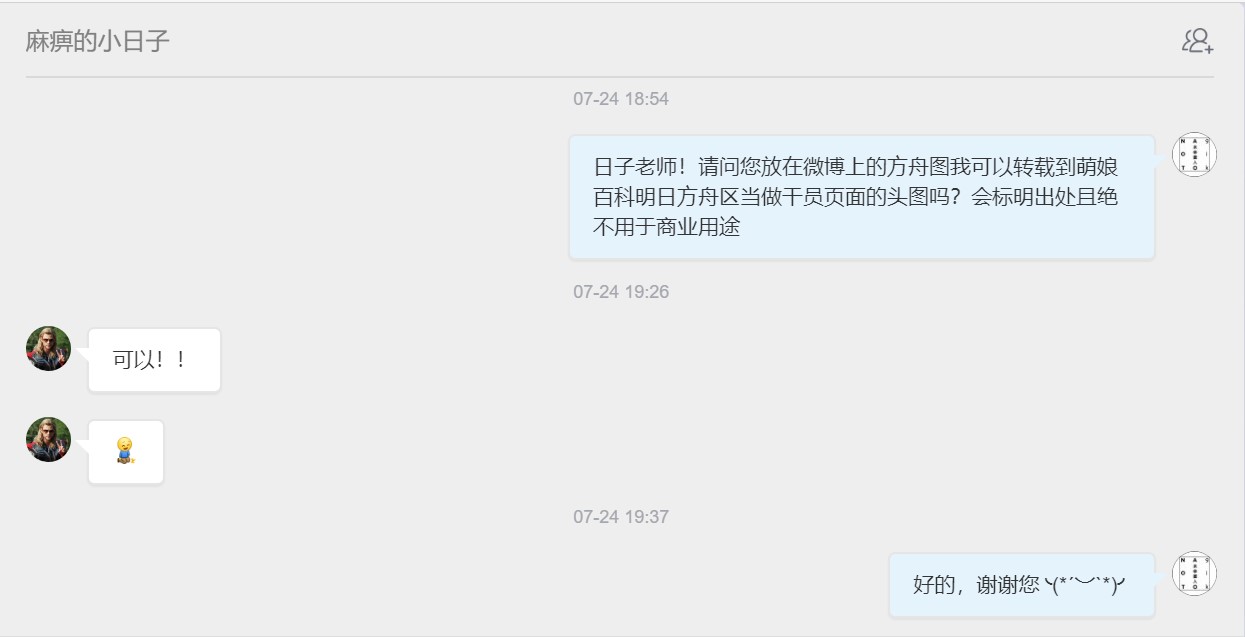The image size is (1245, 637).
Task: Select the 可以！！ reply bubble
Action: [x=154, y=360]
